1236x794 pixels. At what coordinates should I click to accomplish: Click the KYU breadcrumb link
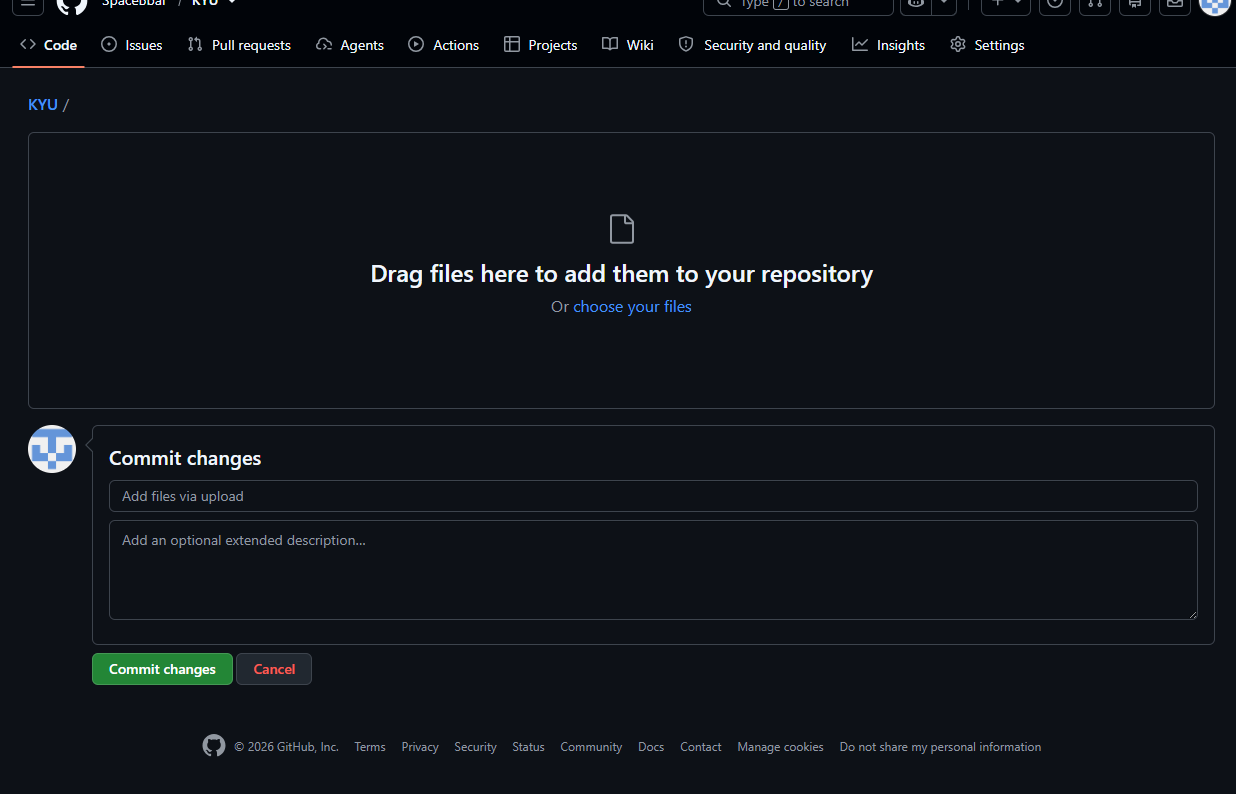(43, 104)
